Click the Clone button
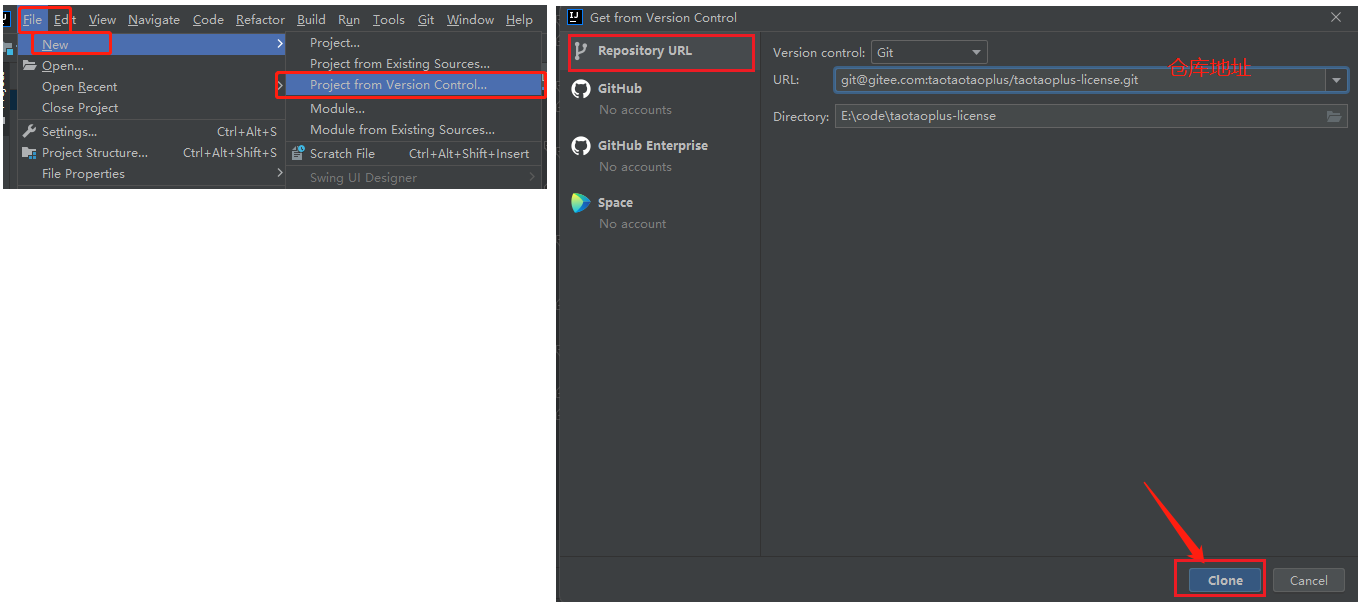 click(1225, 580)
